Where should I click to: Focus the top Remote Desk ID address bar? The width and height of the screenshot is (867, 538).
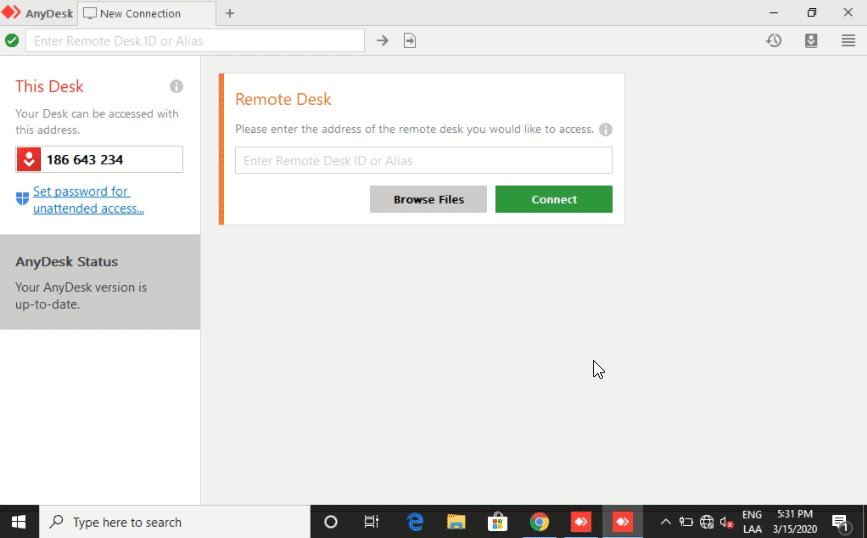pos(195,40)
